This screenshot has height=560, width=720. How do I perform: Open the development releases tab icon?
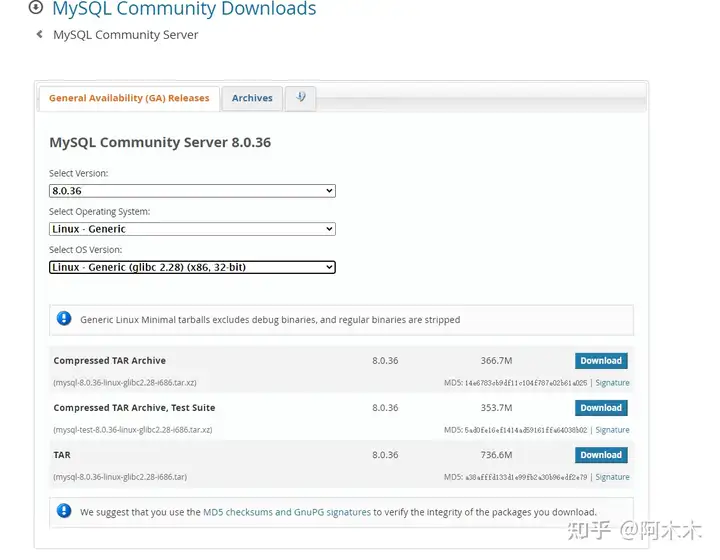300,98
